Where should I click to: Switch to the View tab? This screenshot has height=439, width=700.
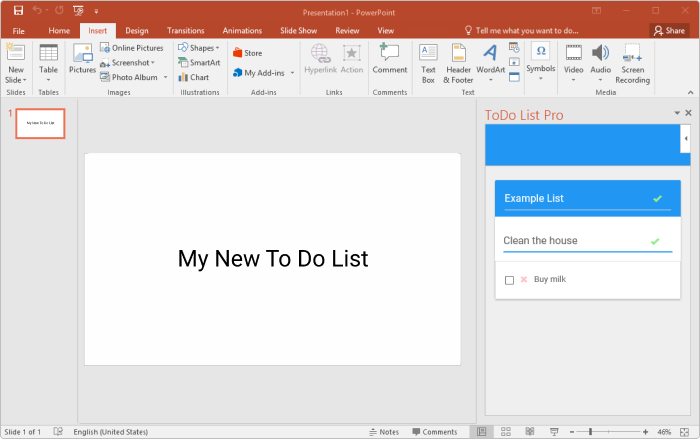tap(386, 31)
